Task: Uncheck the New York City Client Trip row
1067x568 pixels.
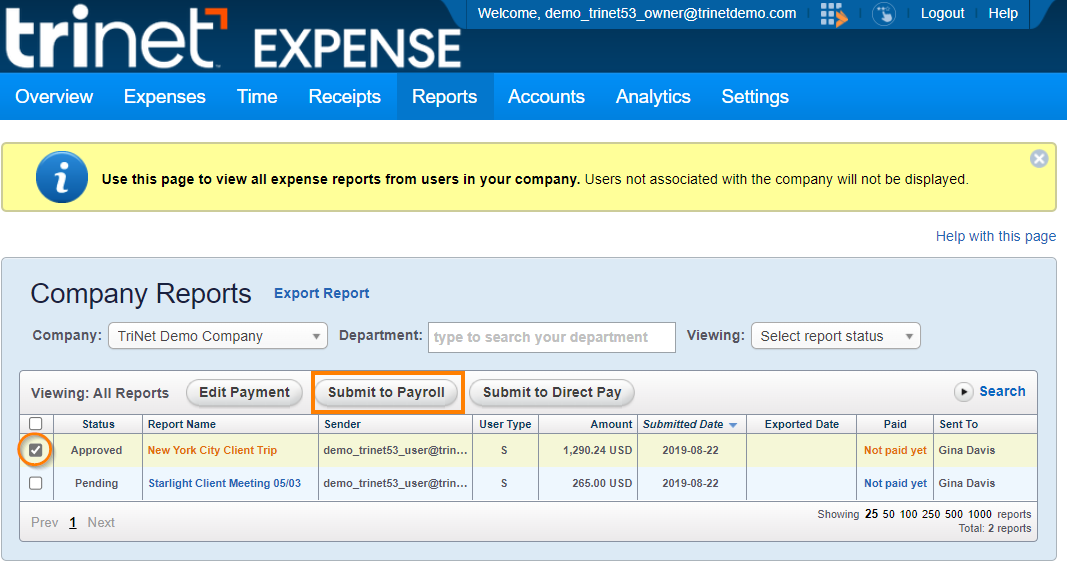Action: click(36, 451)
